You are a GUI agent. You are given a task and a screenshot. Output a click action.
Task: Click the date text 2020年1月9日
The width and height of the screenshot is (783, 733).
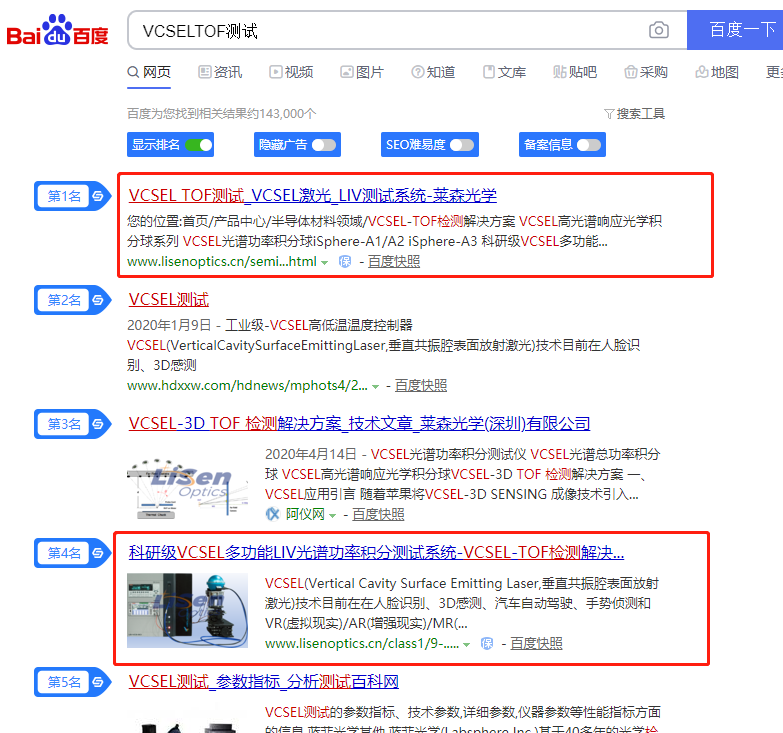(x=169, y=325)
